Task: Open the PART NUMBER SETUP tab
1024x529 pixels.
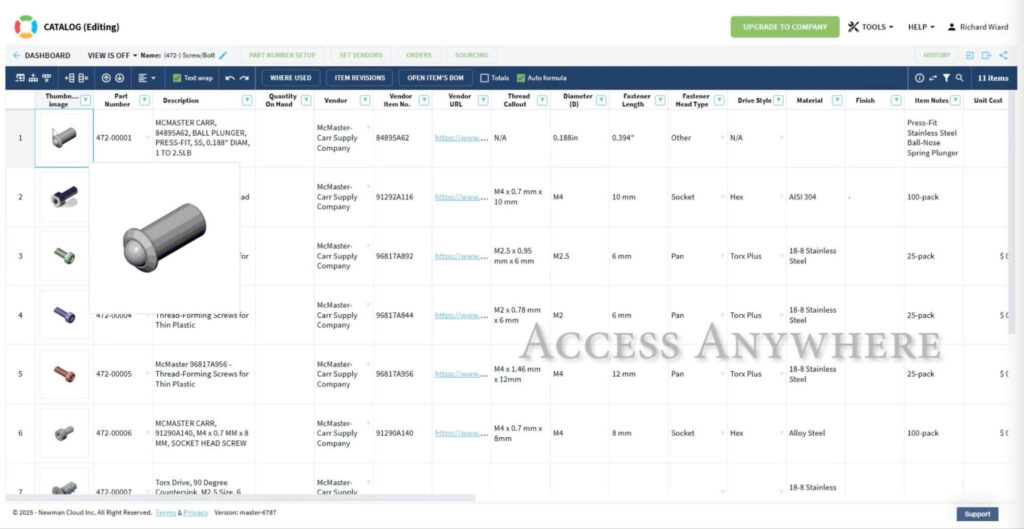Action: tap(282, 56)
